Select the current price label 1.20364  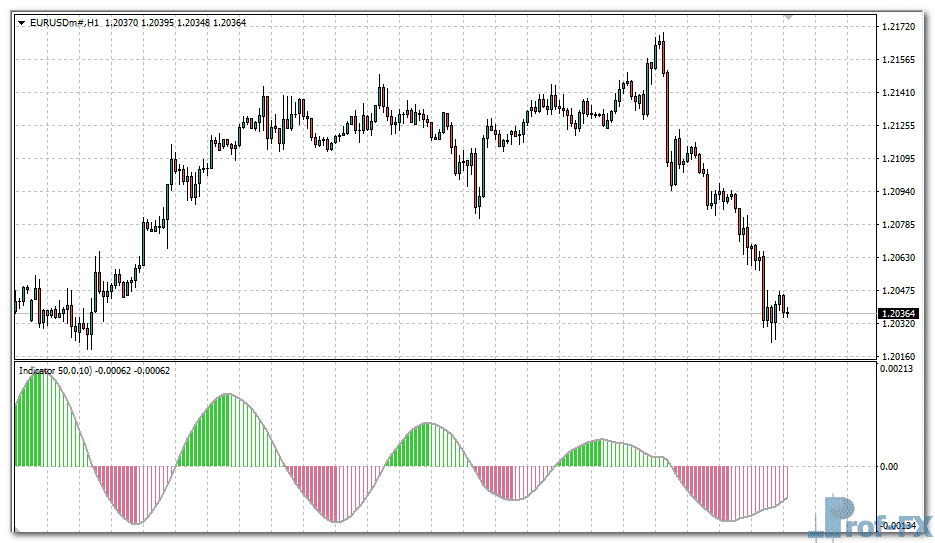pos(901,313)
